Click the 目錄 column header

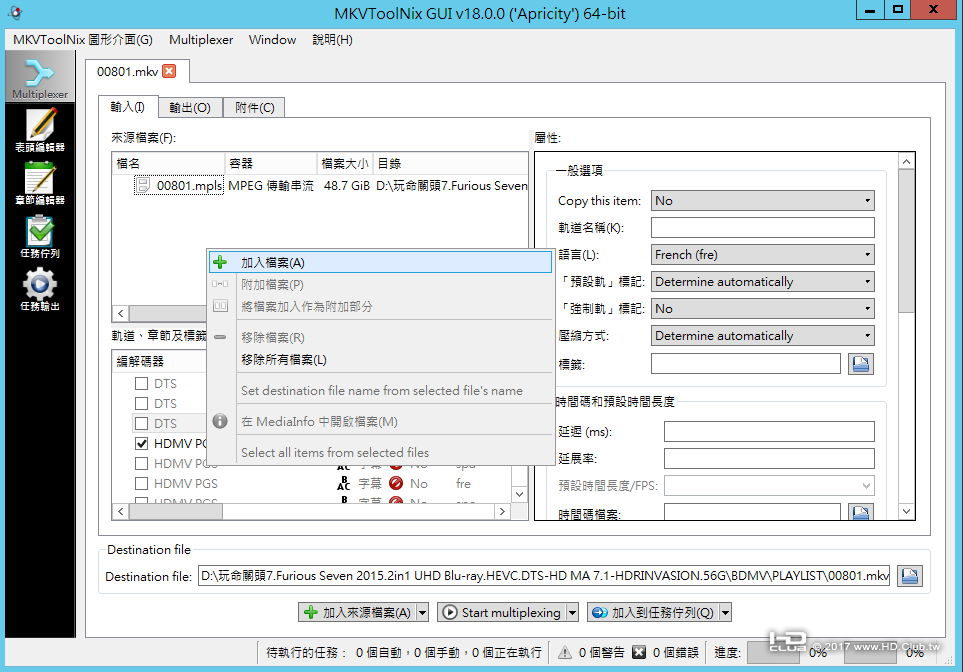point(450,163)
